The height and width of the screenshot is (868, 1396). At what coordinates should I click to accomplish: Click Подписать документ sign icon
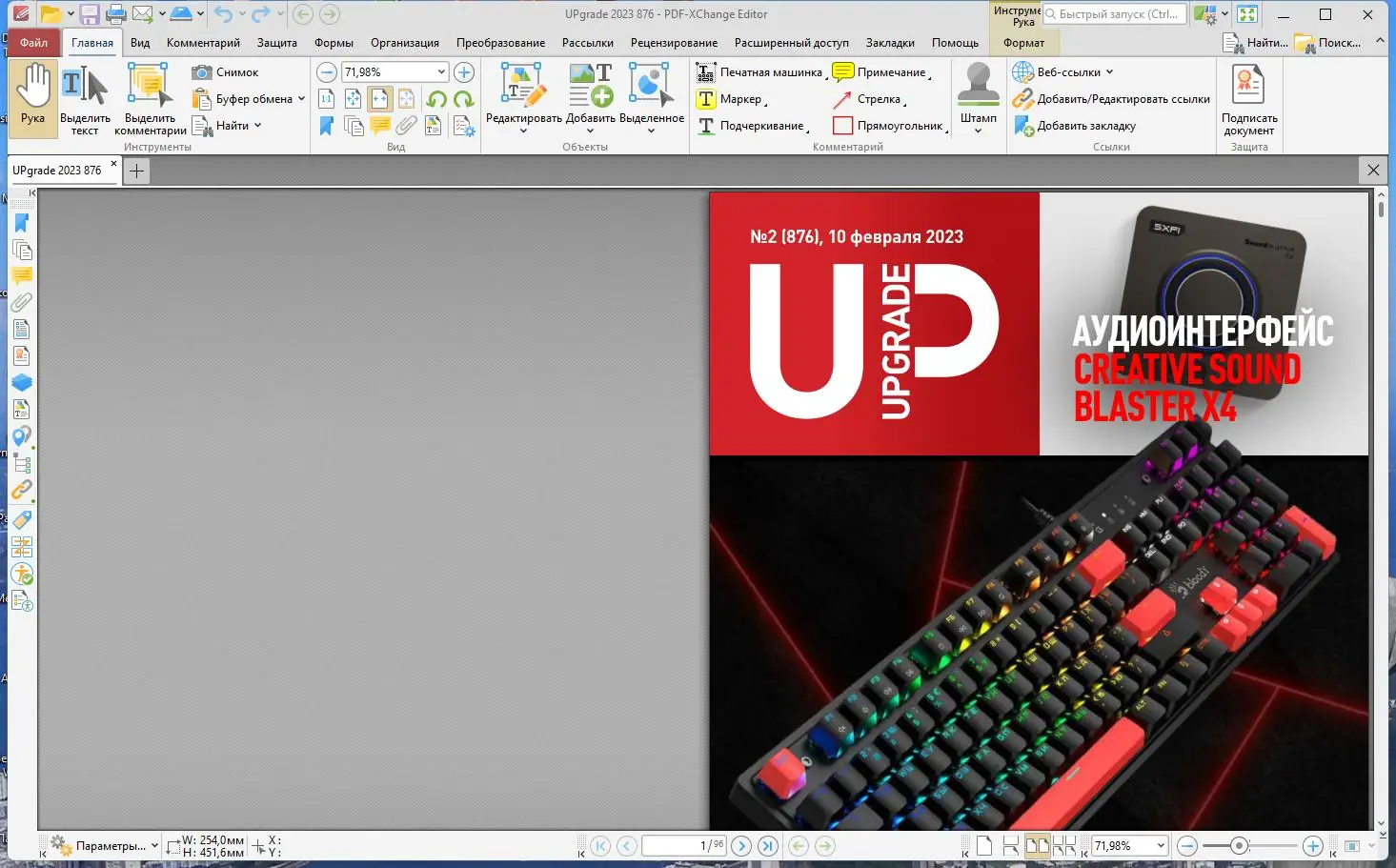tap(1248, 100)
